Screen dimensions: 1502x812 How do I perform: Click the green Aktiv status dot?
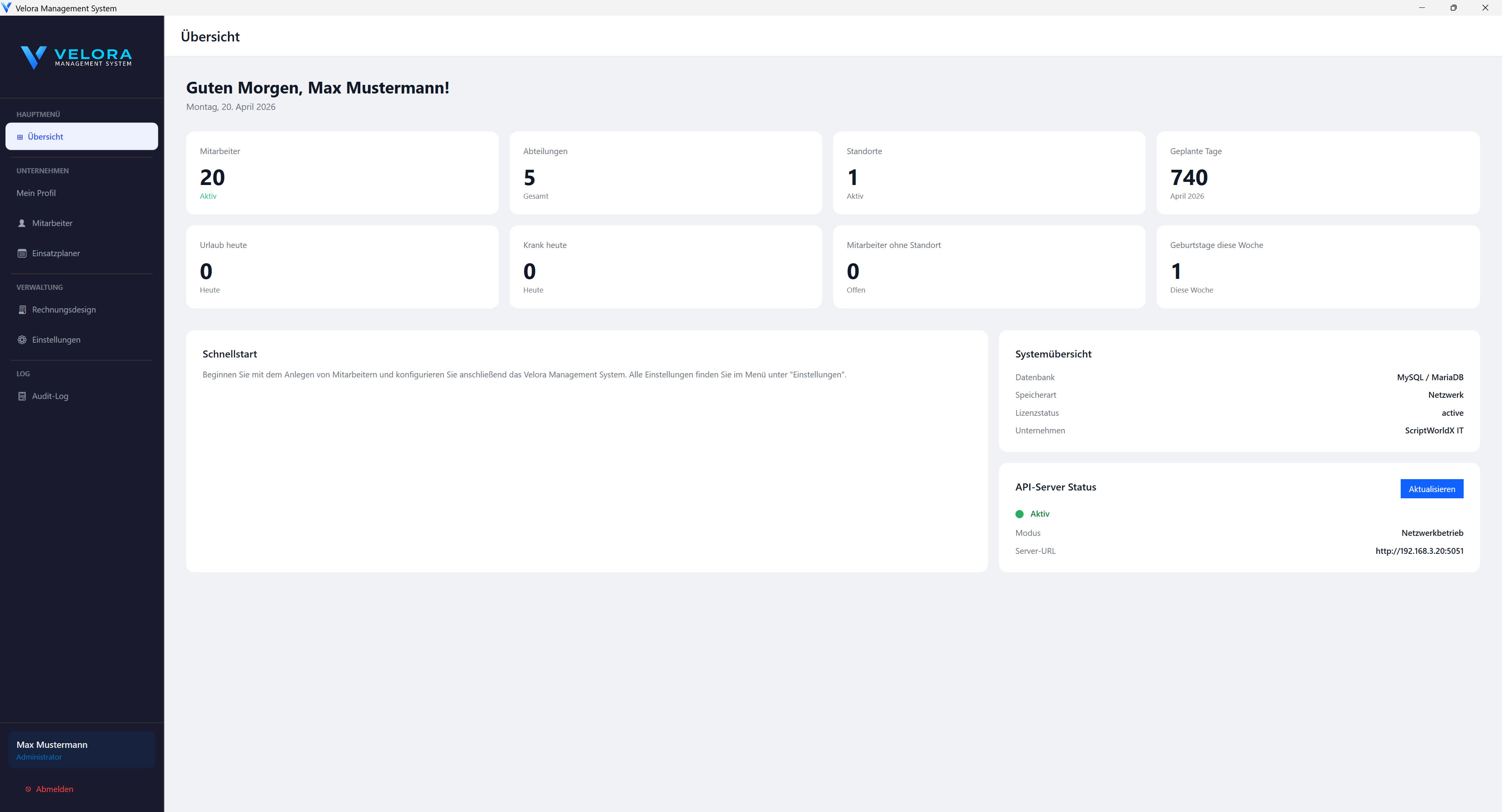point(1019,514)
